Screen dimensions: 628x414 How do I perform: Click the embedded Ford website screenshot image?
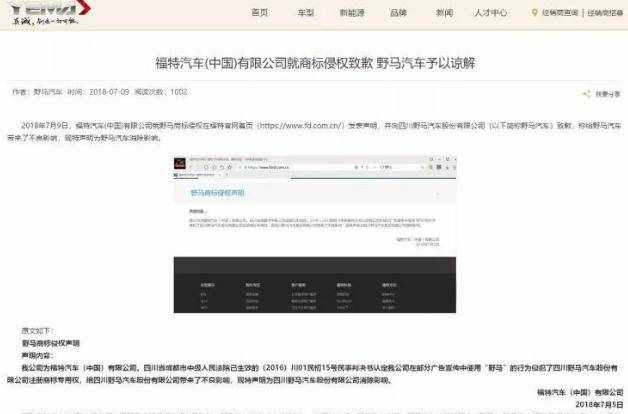pyautogui.click(x=315, y=234)
